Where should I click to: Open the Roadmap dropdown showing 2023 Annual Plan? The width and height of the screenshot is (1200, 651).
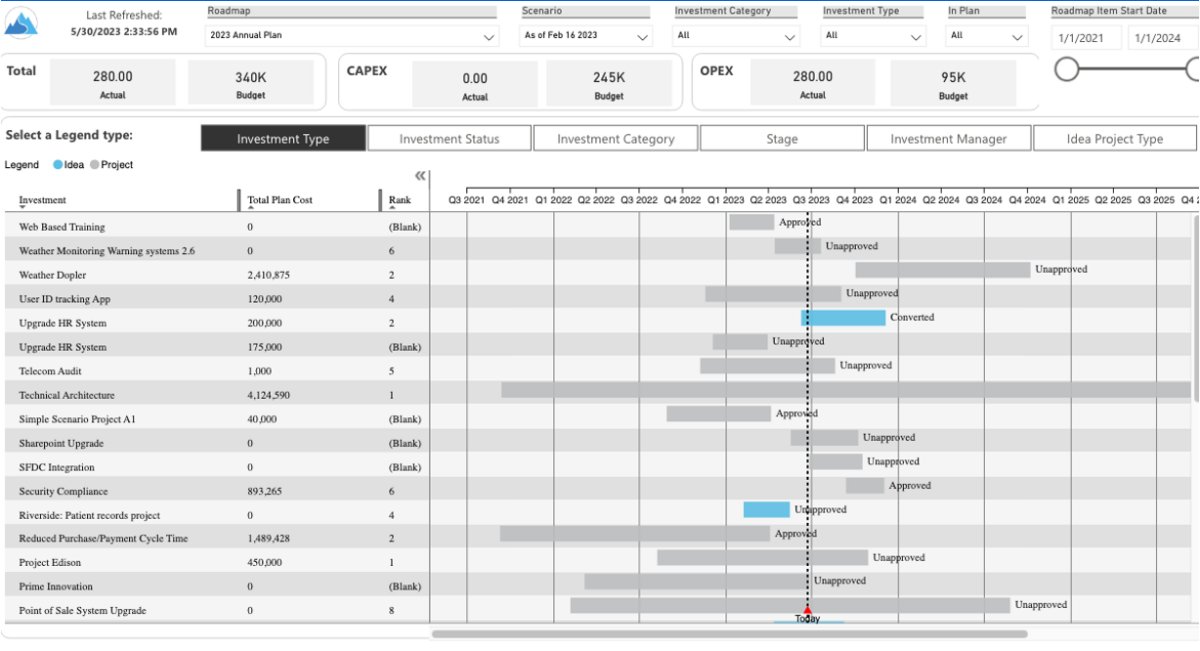(489, 36)
